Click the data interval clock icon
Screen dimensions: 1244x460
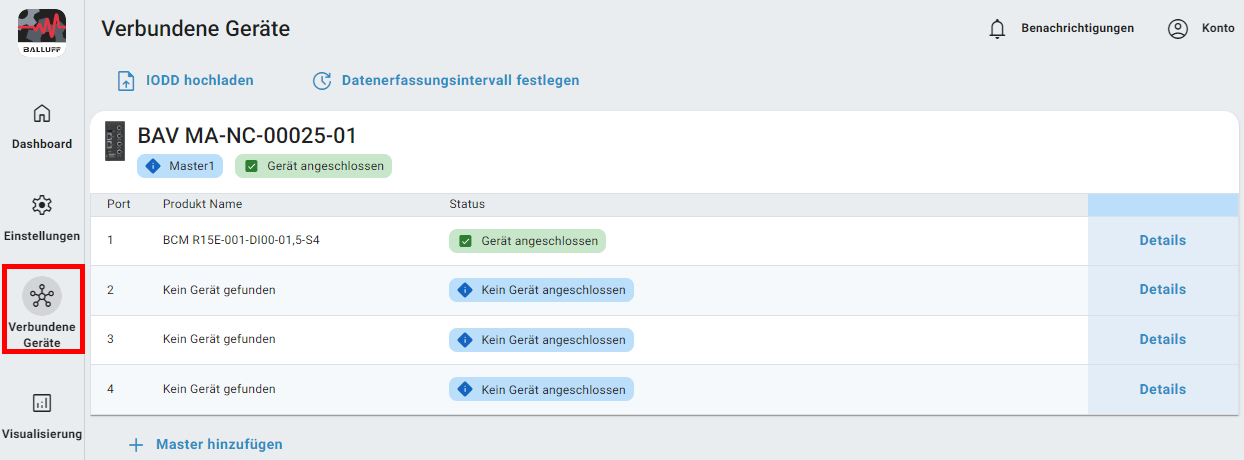point(322,81)
